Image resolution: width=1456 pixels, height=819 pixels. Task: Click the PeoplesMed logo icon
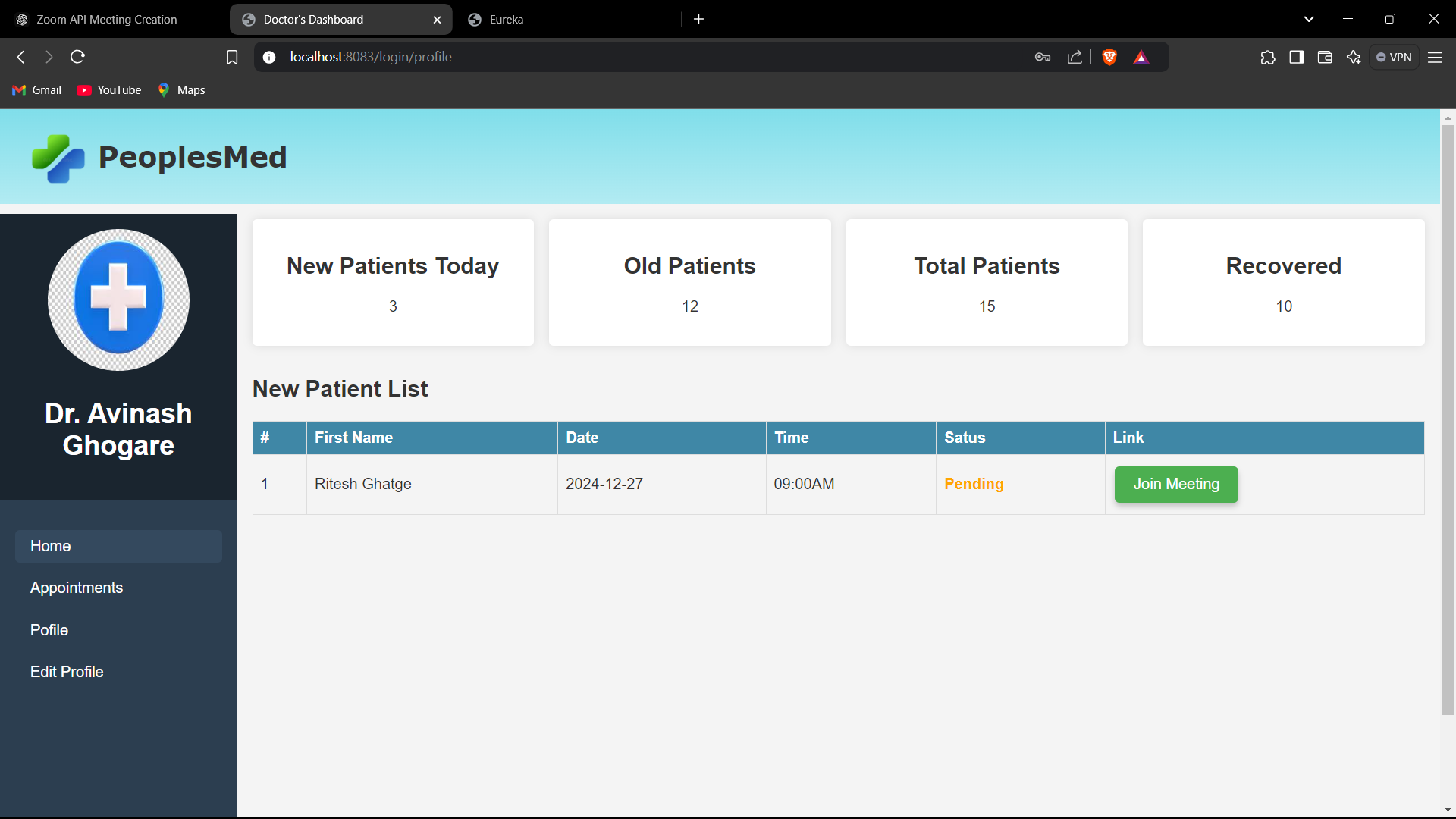58,158
